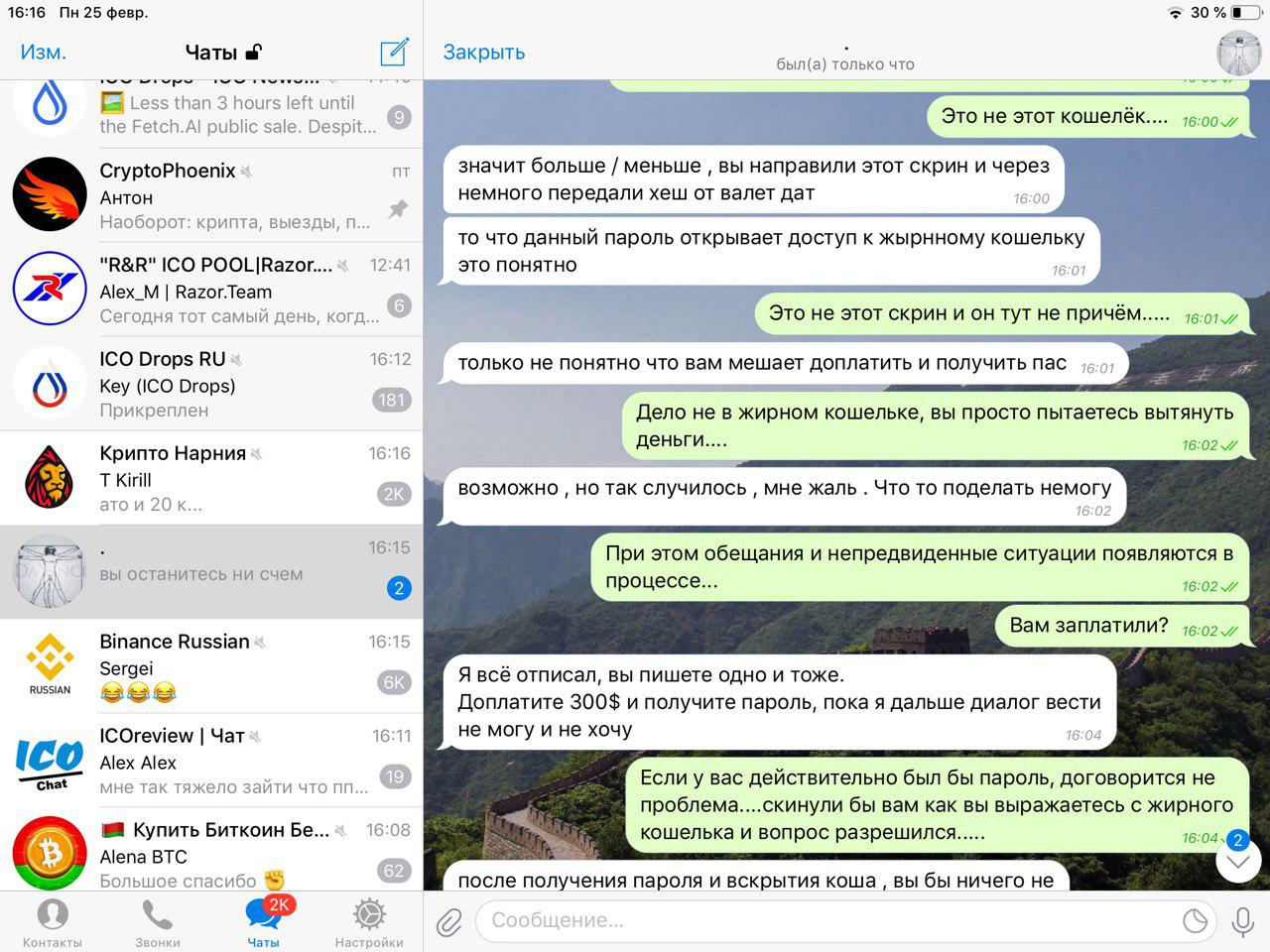Open the ICO Drops RU chat
This screenshot has height=952, width=1270.
pos(211,384)
